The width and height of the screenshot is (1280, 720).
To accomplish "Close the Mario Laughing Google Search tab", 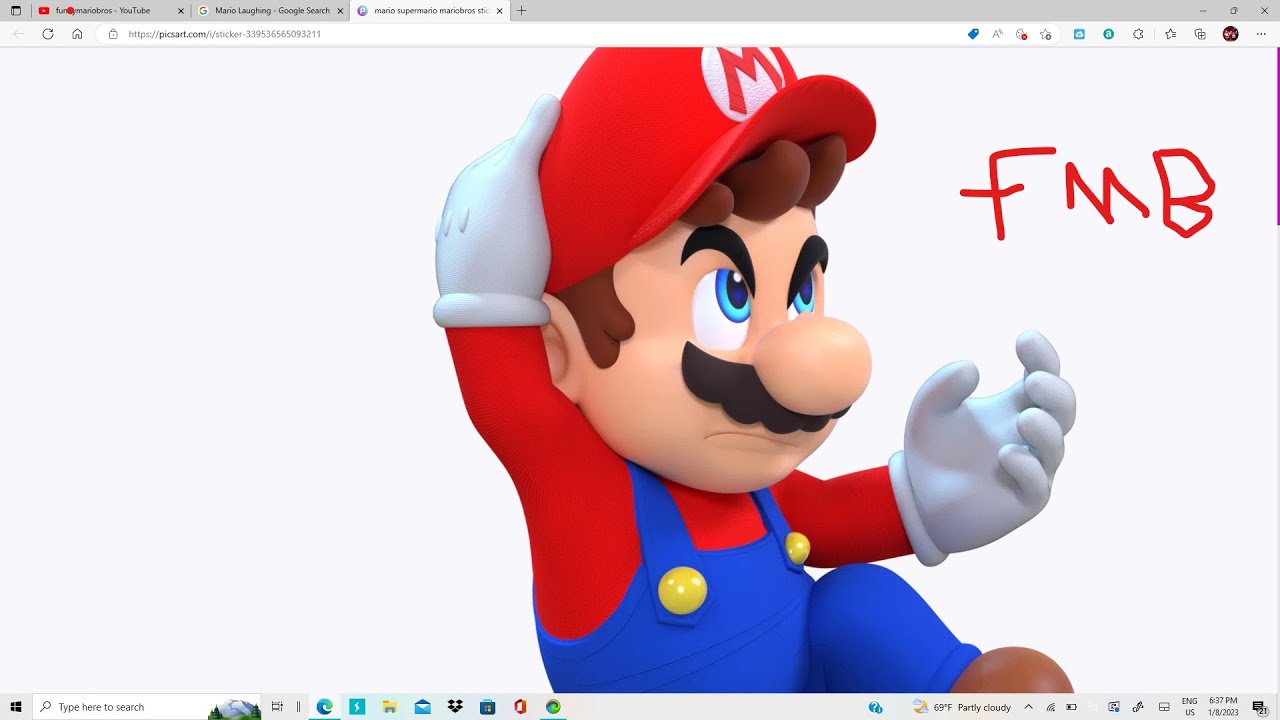I will pyautogui.click(x=340, y=11).
